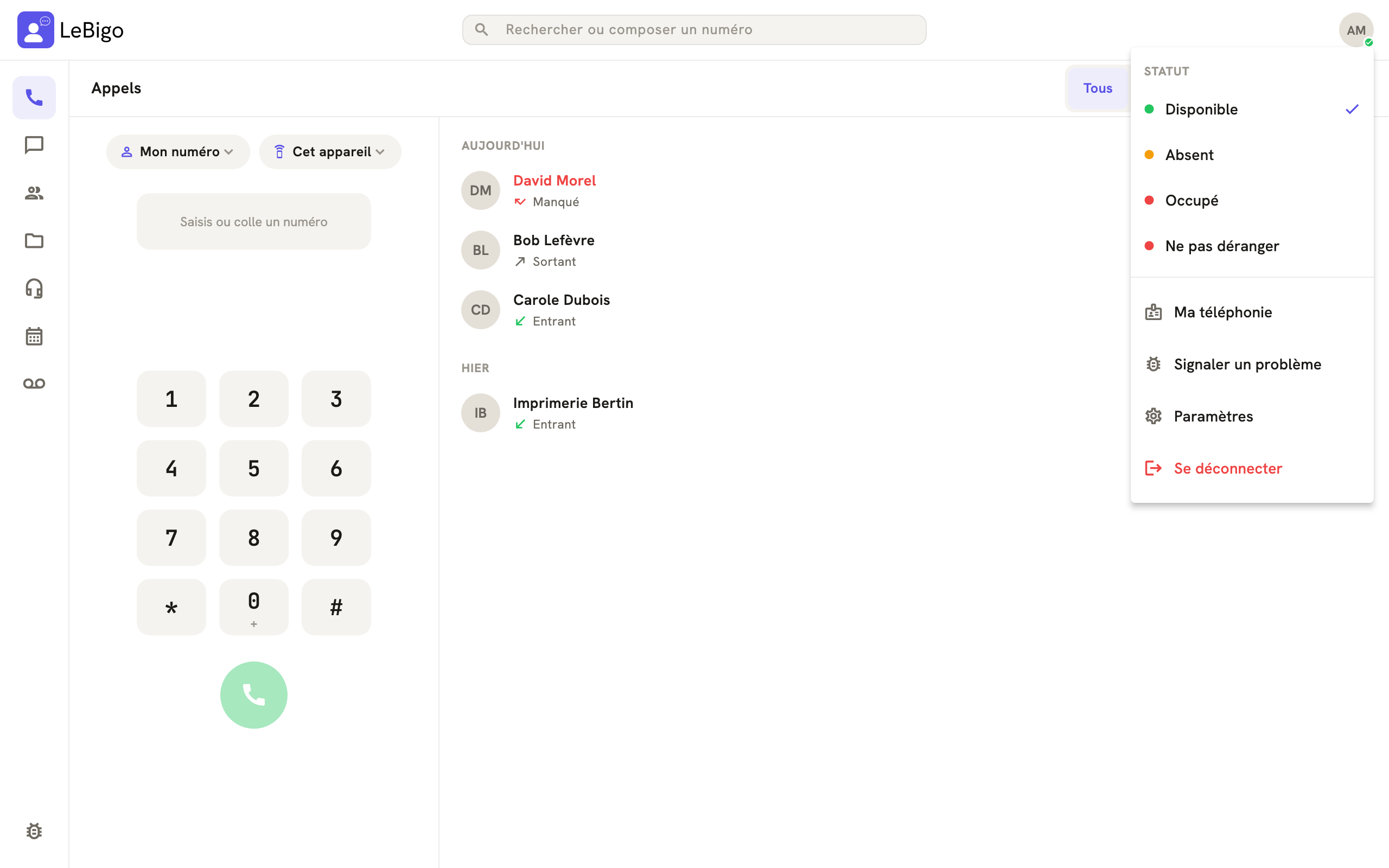Screen dimensions: 1389x868
Task: Click the green call button
Action: coord(254,694)
